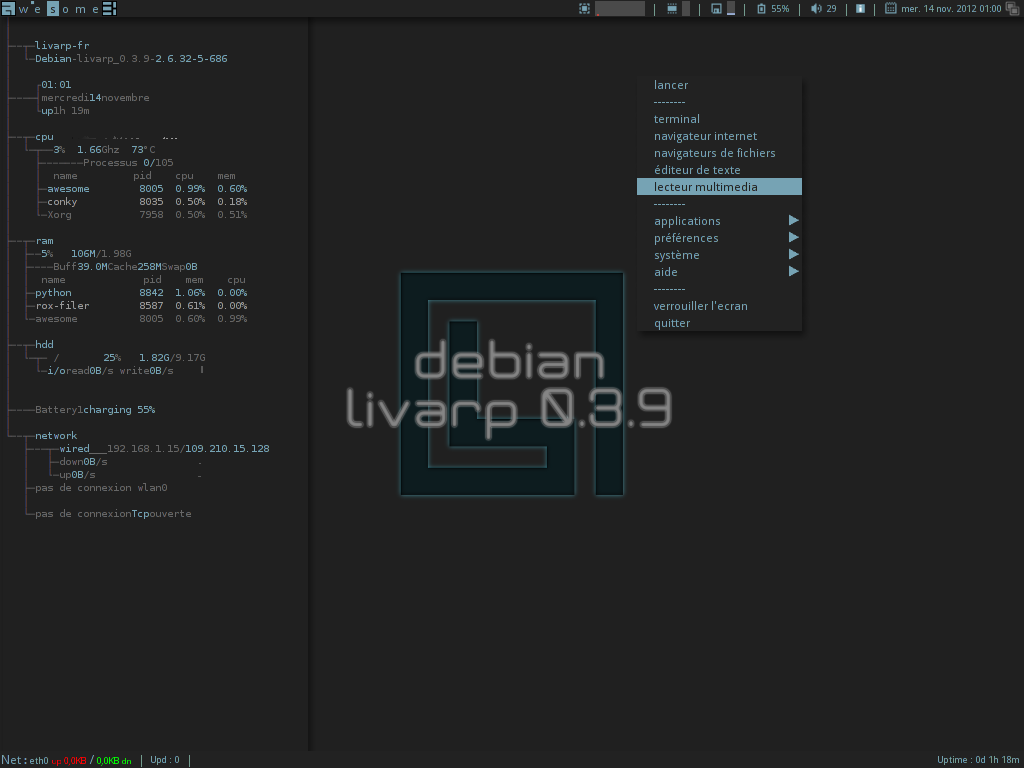Select highlighted 'lecteur multimedia' entry
Screen dimensions: 1024x768
[x=719, y=187]
